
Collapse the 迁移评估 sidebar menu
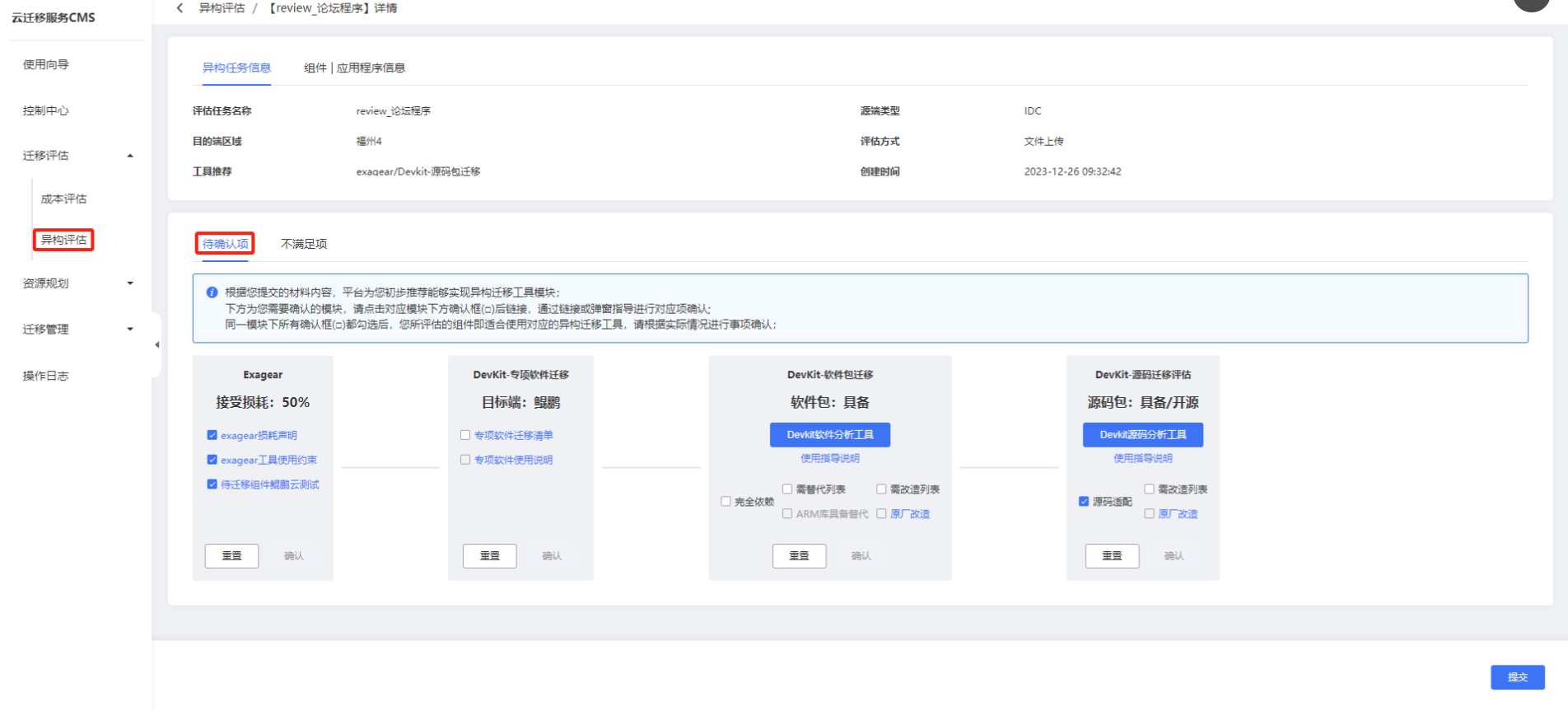[x=129, y=156]
